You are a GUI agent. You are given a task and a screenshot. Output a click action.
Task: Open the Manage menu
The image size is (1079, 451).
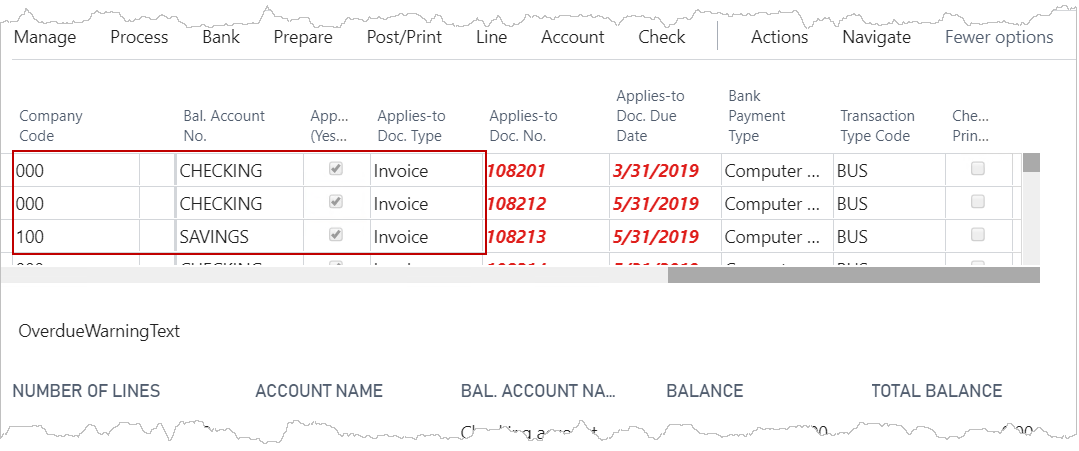pos(45,37)
